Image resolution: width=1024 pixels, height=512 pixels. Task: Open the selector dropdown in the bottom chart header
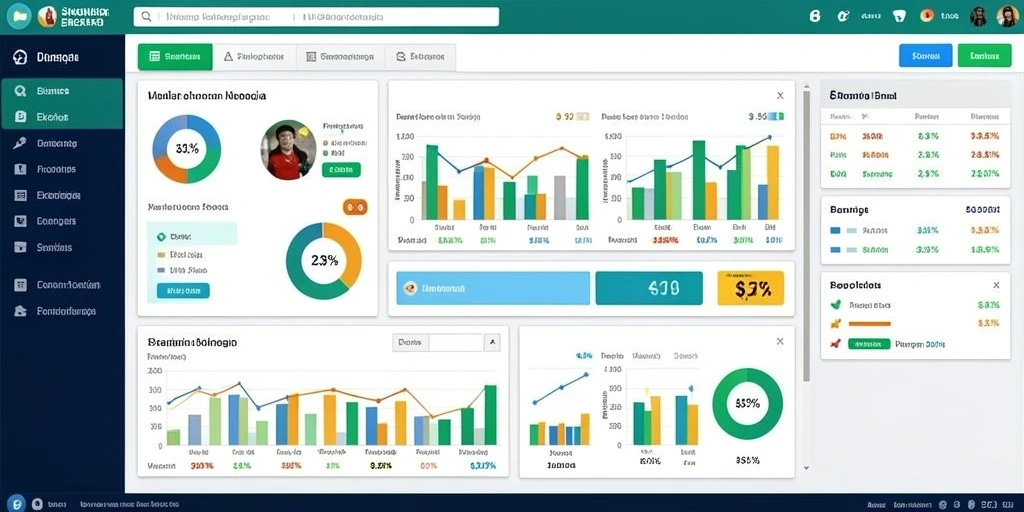pos(438,342)
